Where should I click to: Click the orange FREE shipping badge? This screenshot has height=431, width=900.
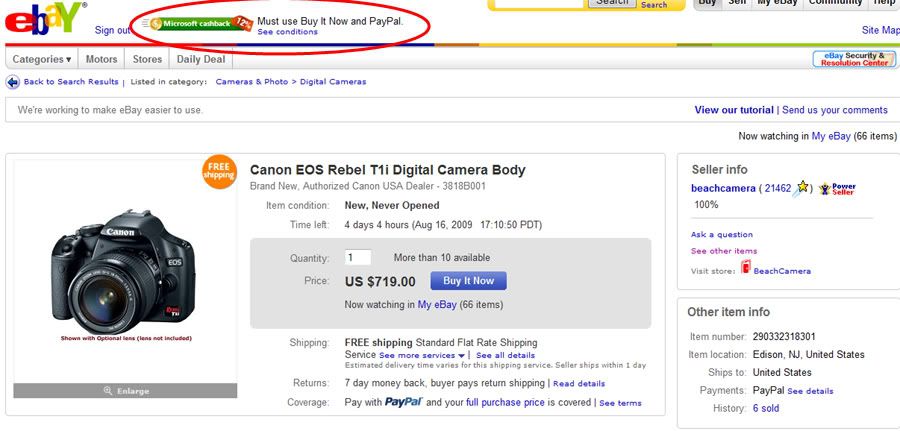[219, 171]
